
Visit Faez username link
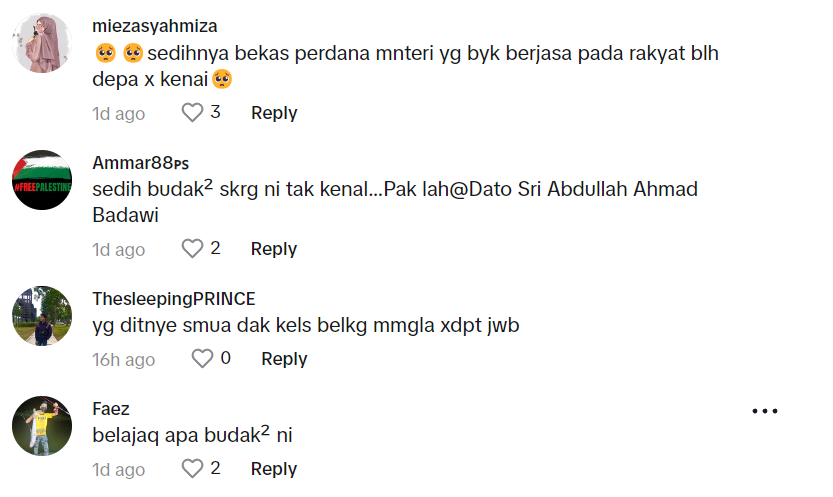[x=111, y=409]
